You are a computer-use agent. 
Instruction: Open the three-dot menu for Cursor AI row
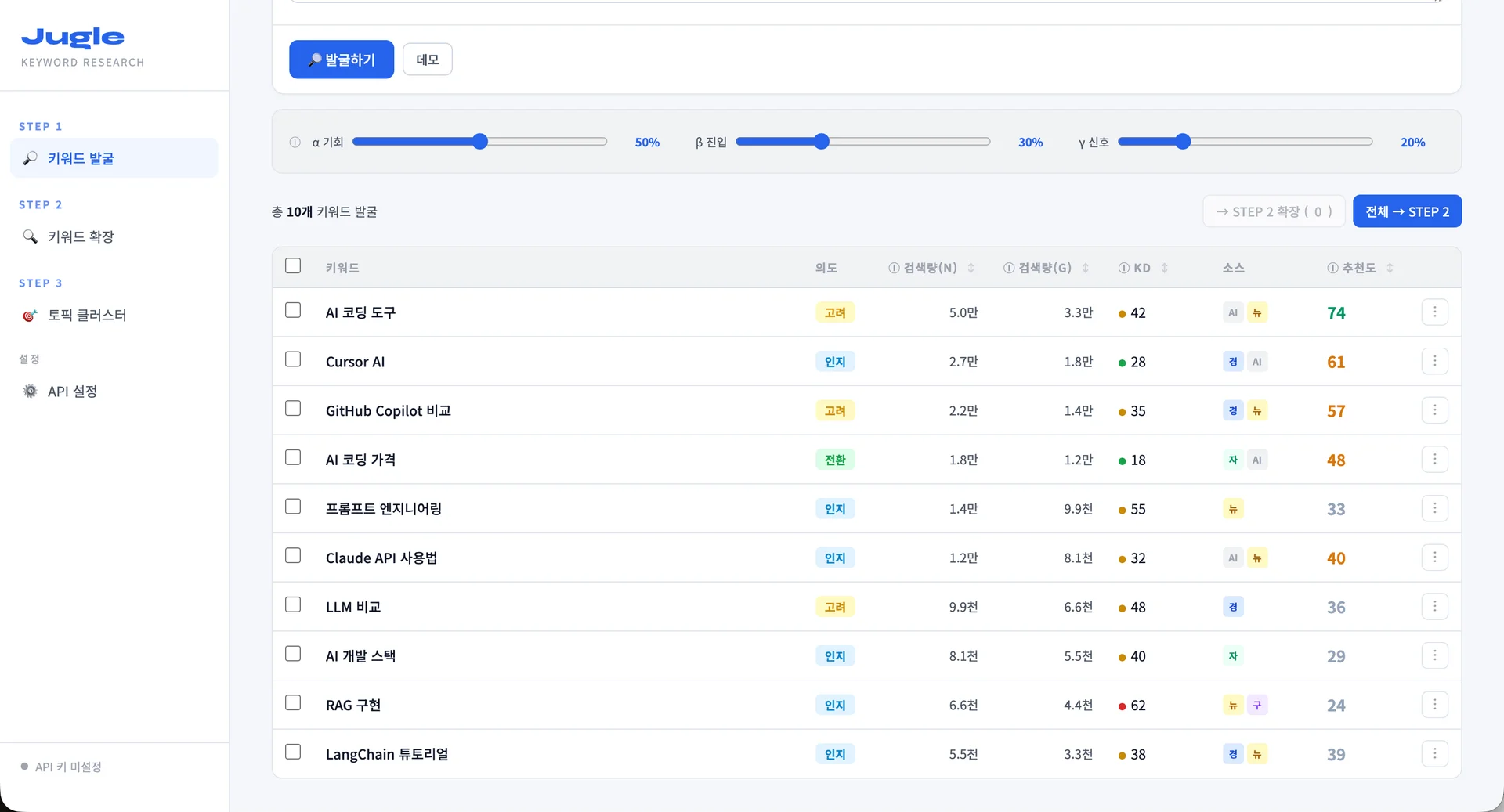tap(1434, 361)
